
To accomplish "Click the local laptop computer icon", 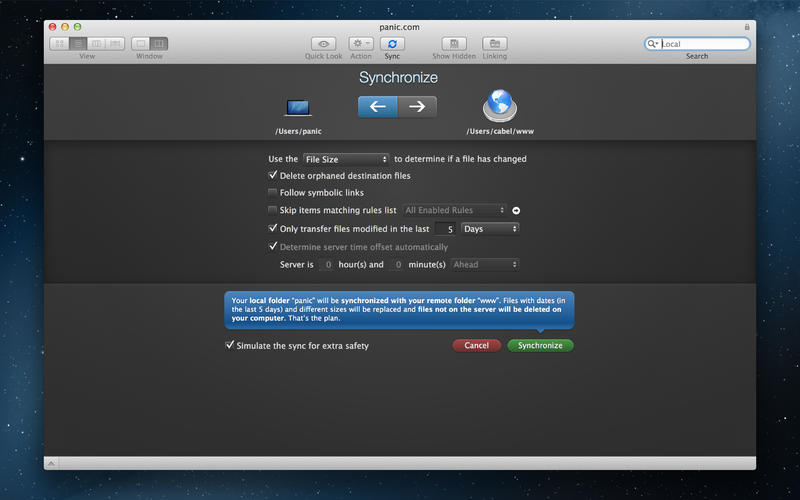I will [x=298, y=108].
